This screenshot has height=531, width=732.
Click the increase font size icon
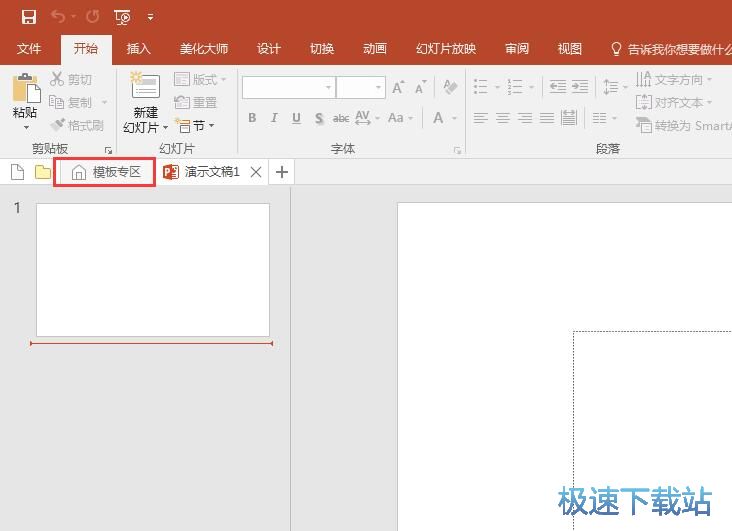tap(398, 88)
